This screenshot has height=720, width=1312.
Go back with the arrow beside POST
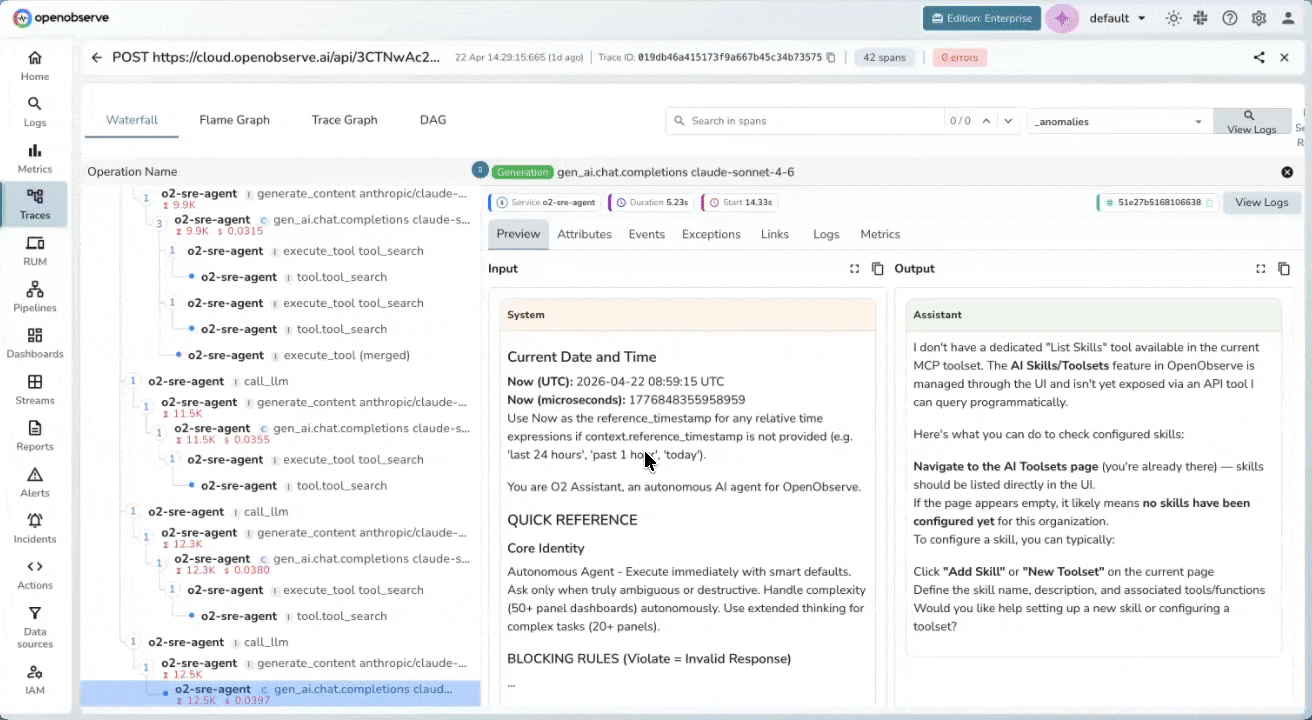point(97,58)
